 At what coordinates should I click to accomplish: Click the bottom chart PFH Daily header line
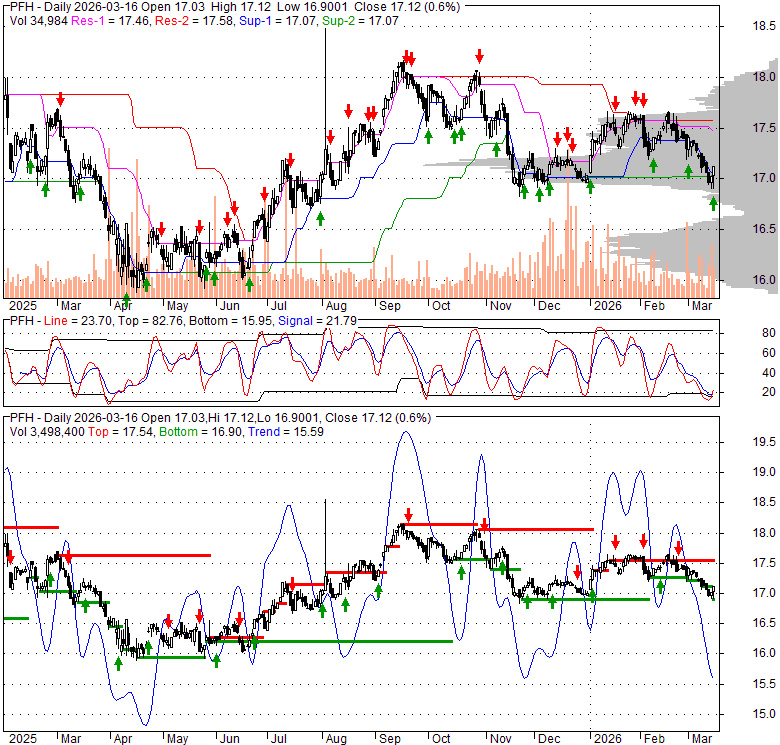coord(220,418)
